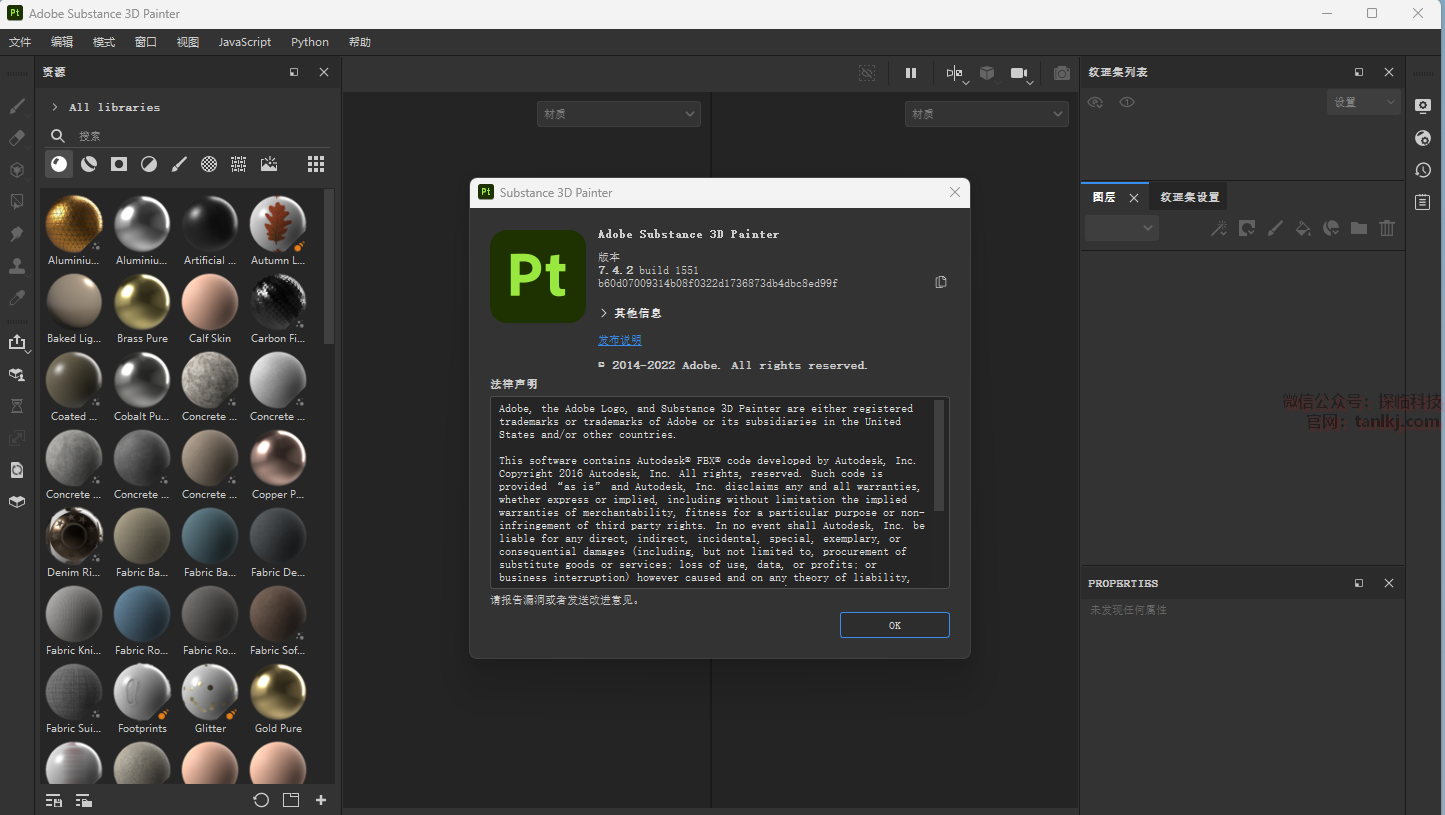The width and height of the screenshot is (1445, 815).
Task: Open the left viewport 材质 dropdown
Action: (618, 114)
